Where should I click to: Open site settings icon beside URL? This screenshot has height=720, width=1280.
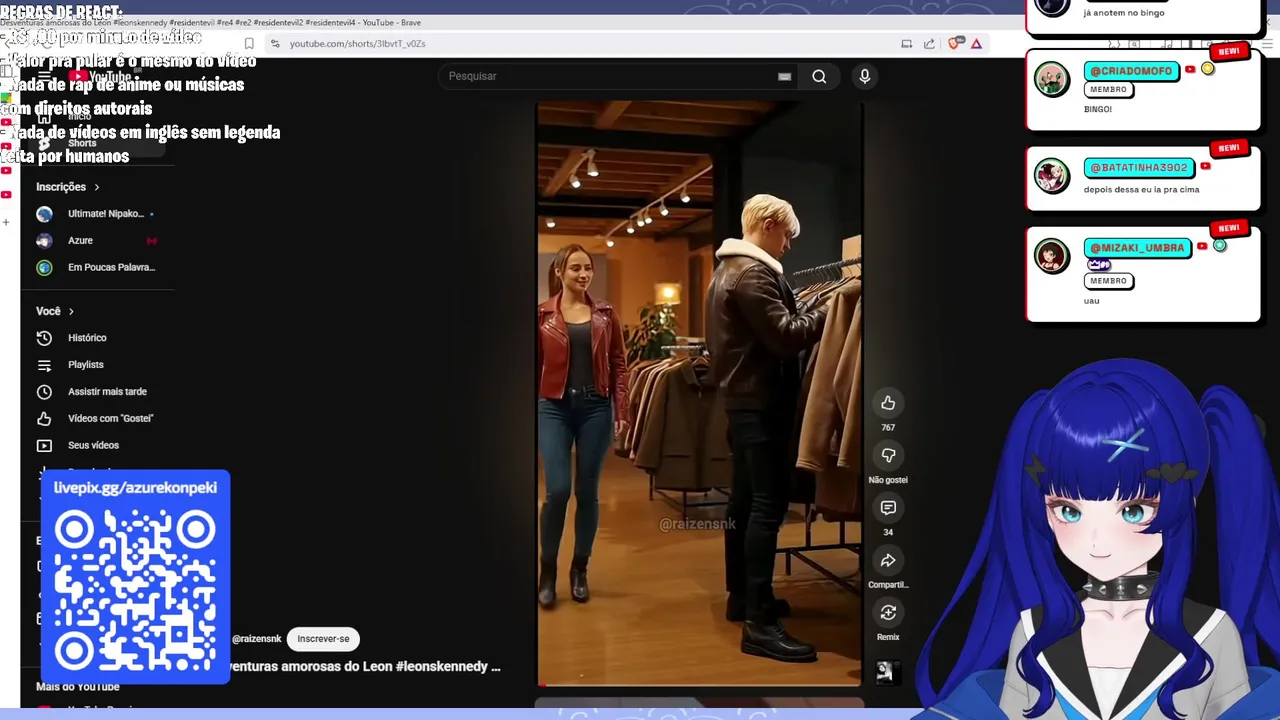point(275,44)
